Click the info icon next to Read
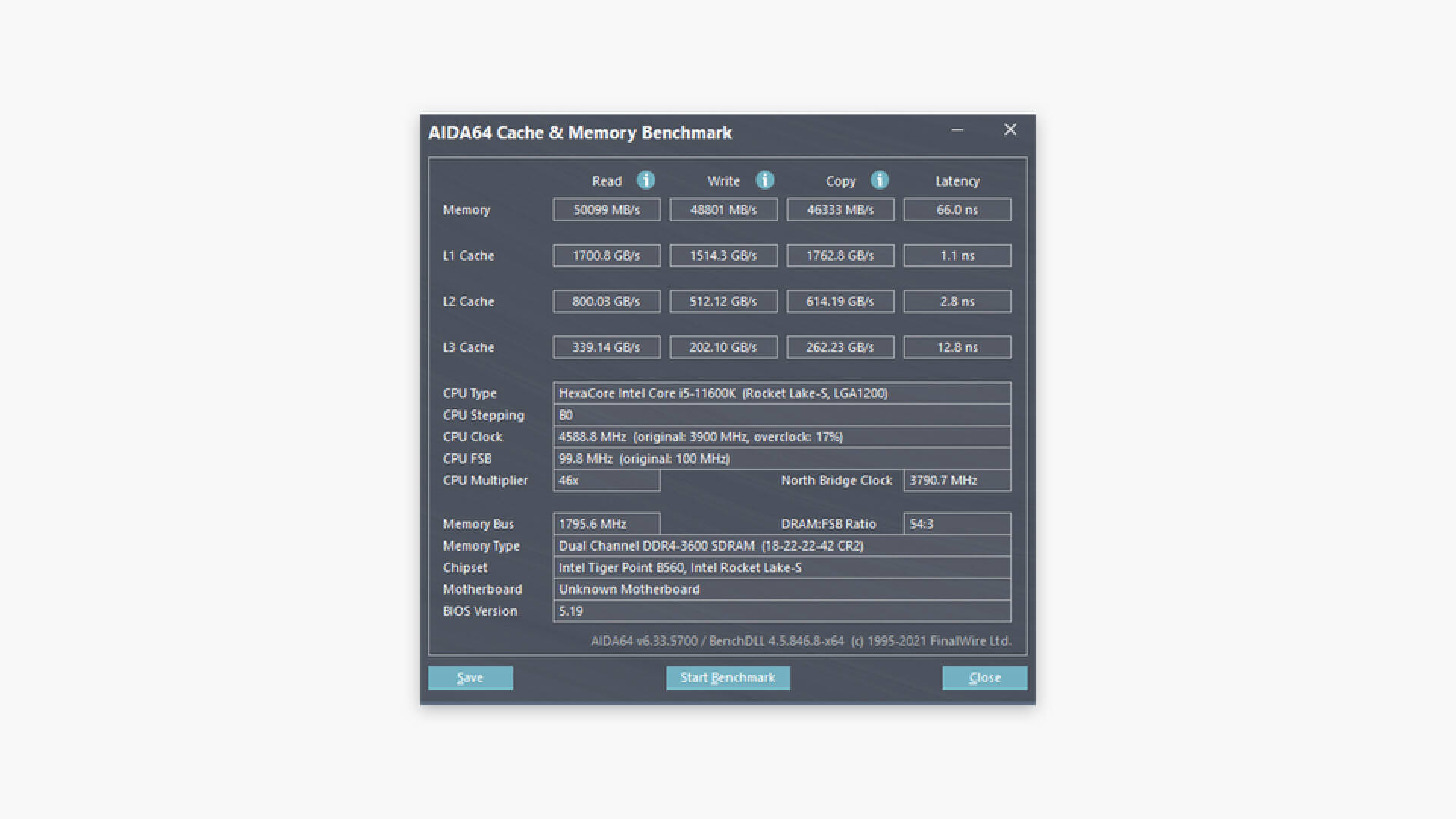This screenshot has width=1456, height=819. 645,180
